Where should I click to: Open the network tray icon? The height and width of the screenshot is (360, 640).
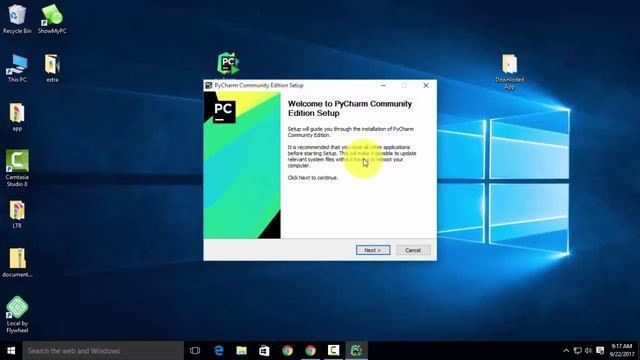click(578, 351)
